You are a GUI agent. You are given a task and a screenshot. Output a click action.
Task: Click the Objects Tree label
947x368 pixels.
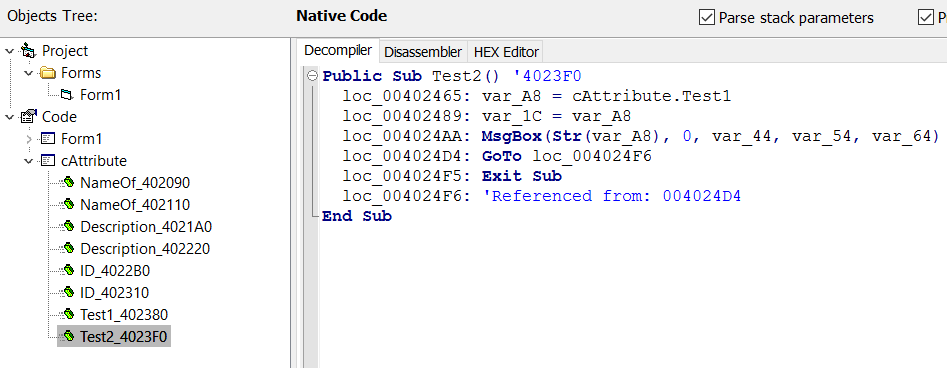point(52,16)
